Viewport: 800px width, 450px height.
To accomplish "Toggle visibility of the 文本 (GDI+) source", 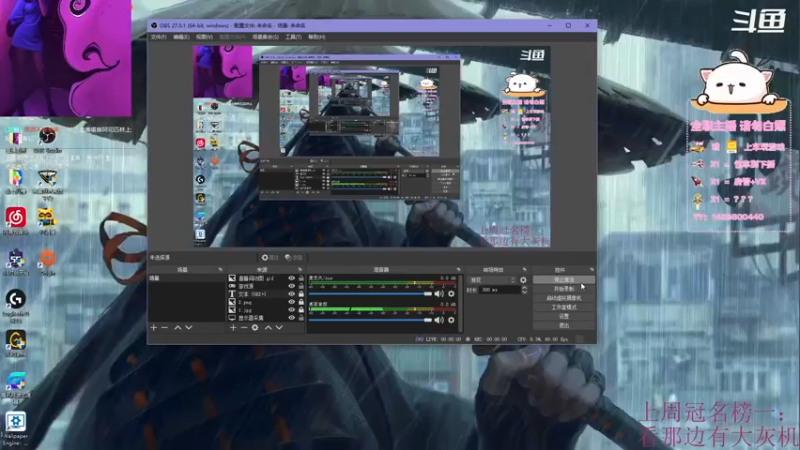I will (x=291, y=294).
